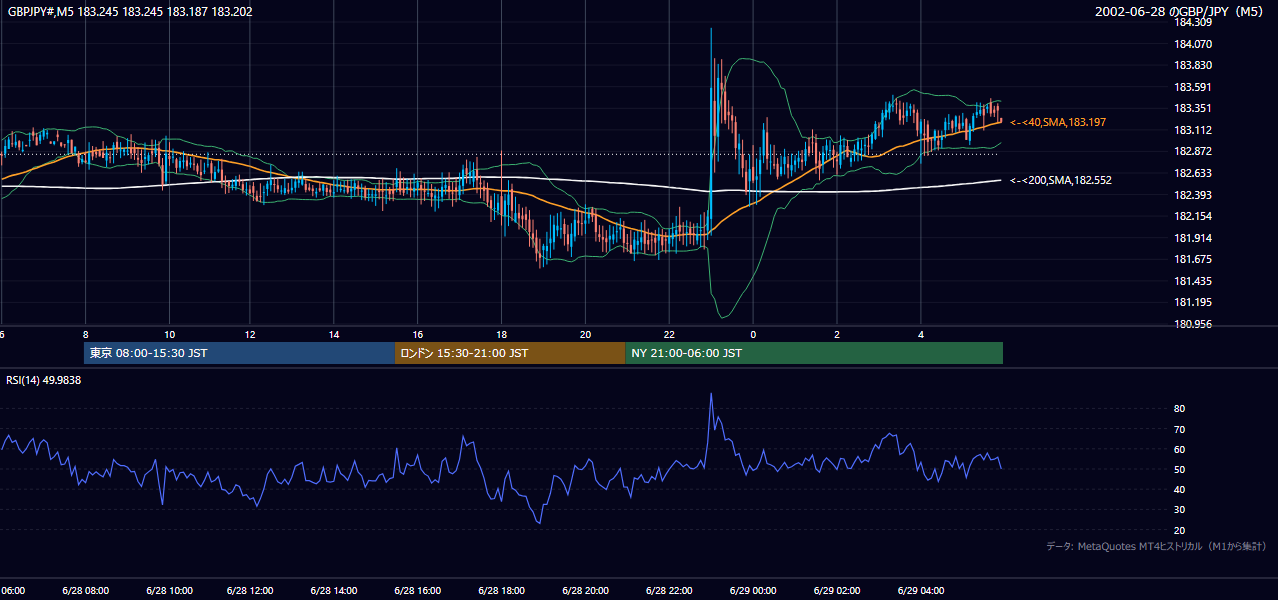The height and width of the screenshot is (600, 1278).
Task: Pick the 182.633 price axis value
Action: point(1193,173)
